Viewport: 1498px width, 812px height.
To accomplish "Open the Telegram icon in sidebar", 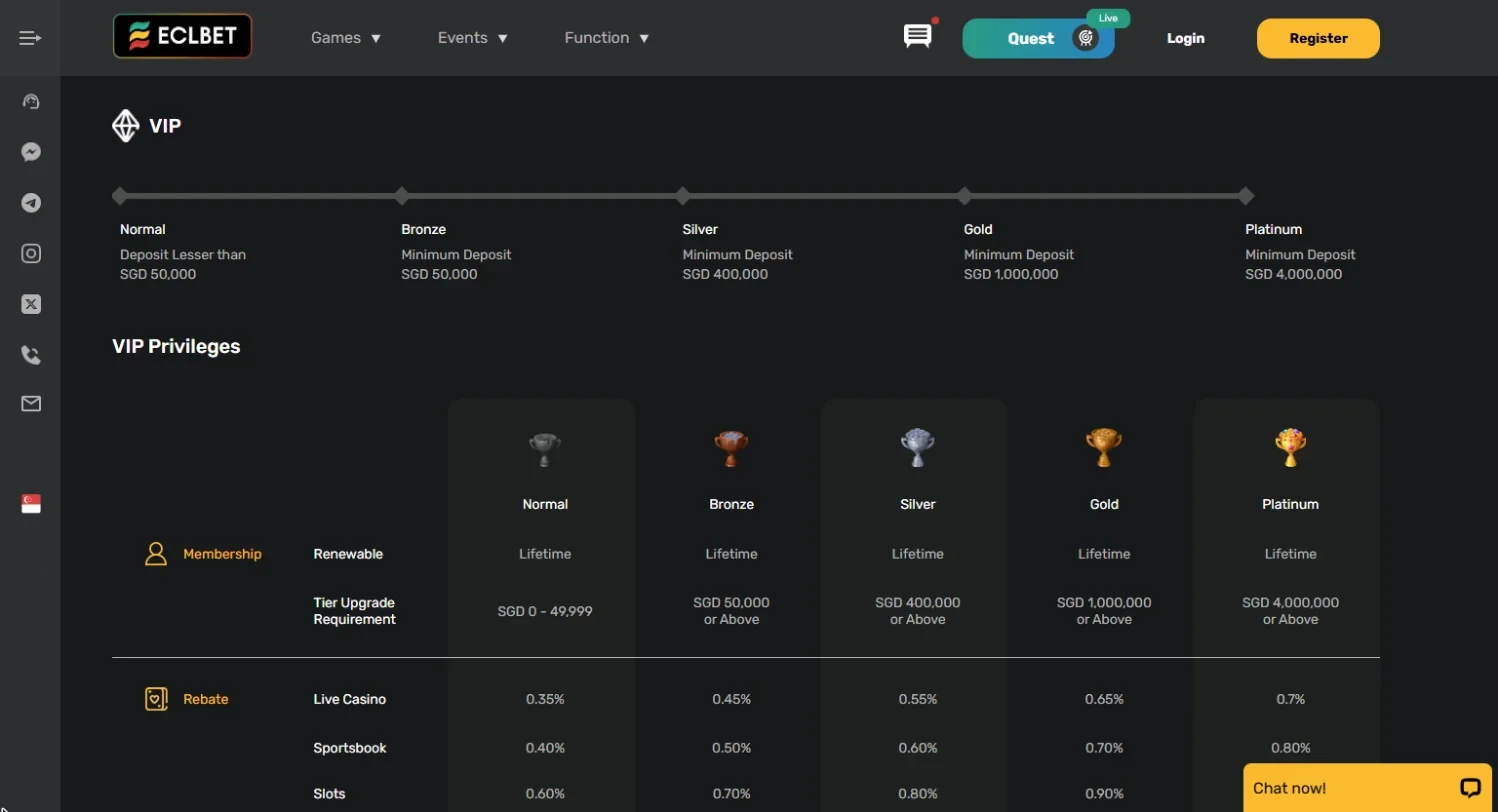I will point(31,203).
